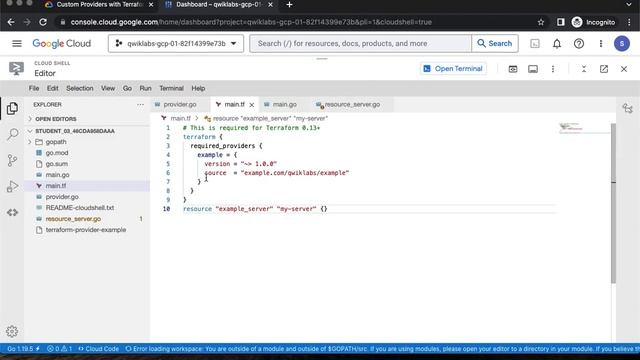This screenshot has width=640, height=360.
Task: Open the Run menu
Action: point(145,88)
